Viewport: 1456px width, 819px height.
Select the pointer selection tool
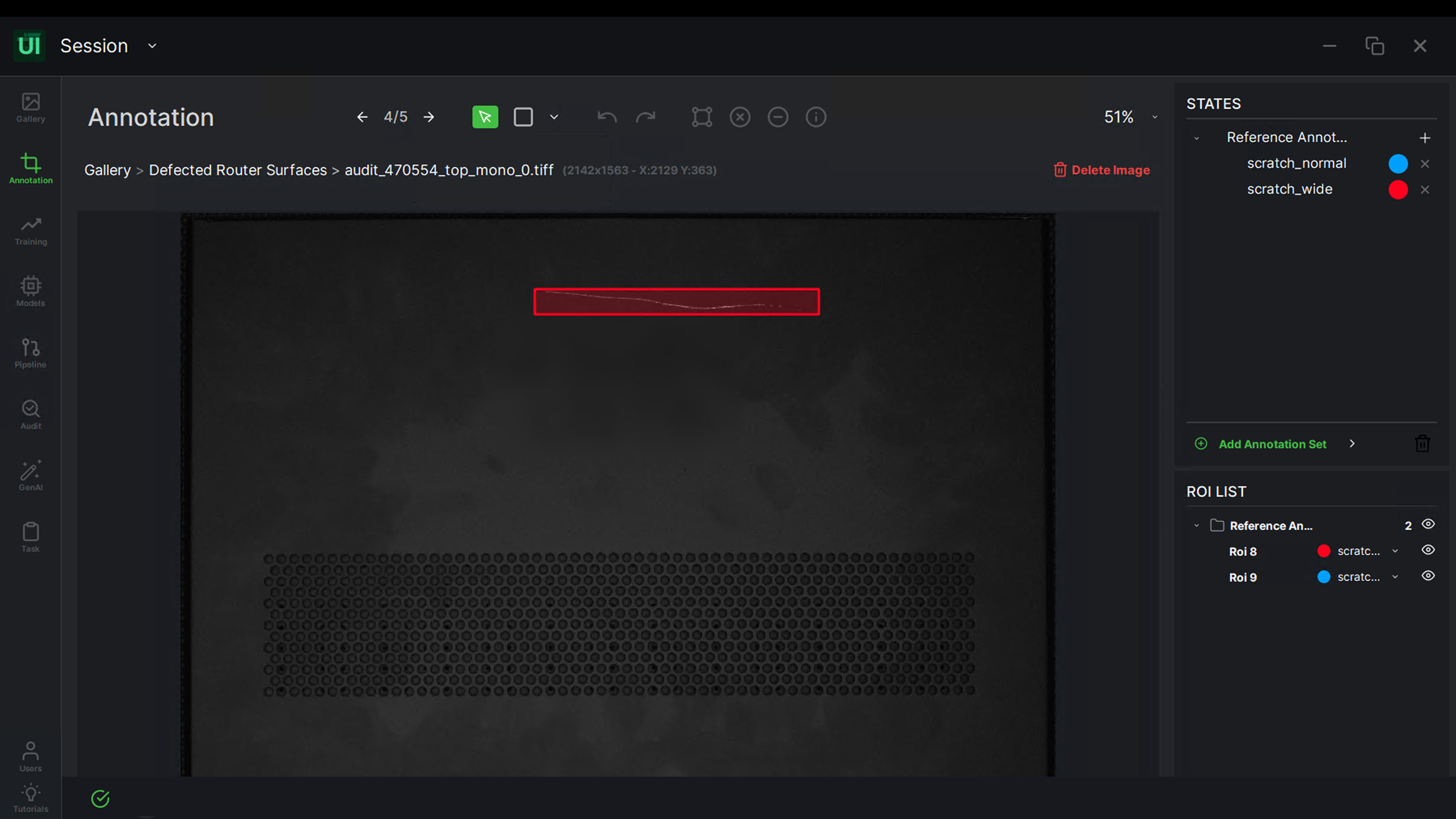pyautogui.click(x=485, y=117)
